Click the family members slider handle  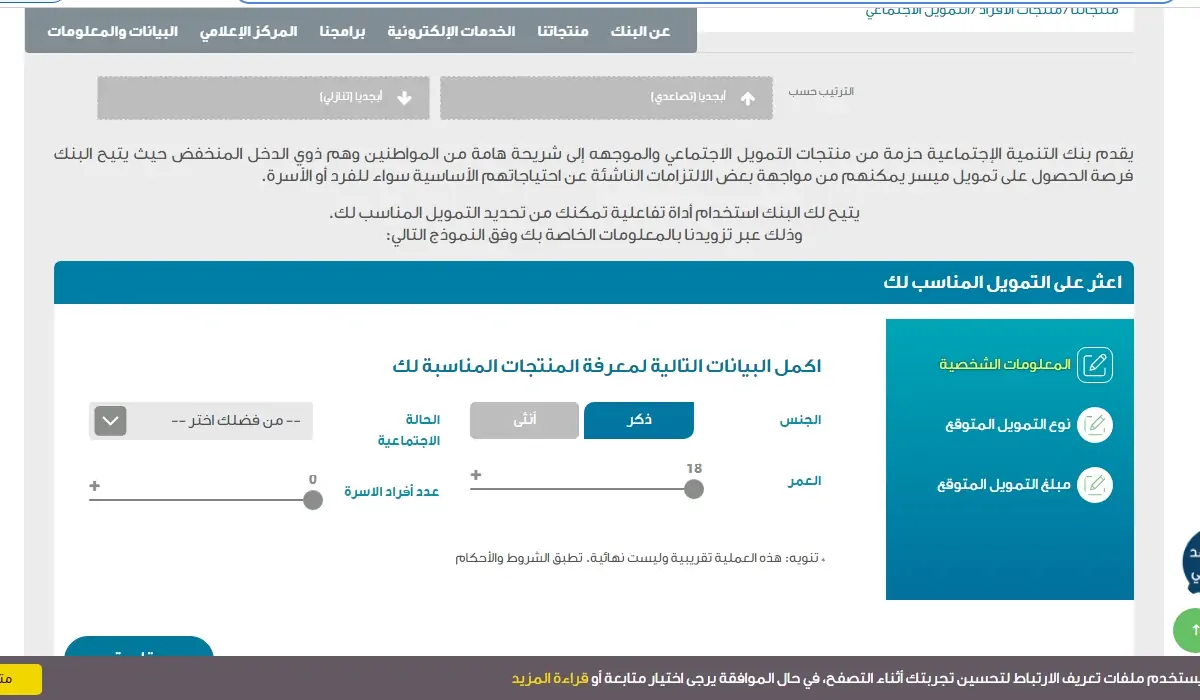(313, 499)
